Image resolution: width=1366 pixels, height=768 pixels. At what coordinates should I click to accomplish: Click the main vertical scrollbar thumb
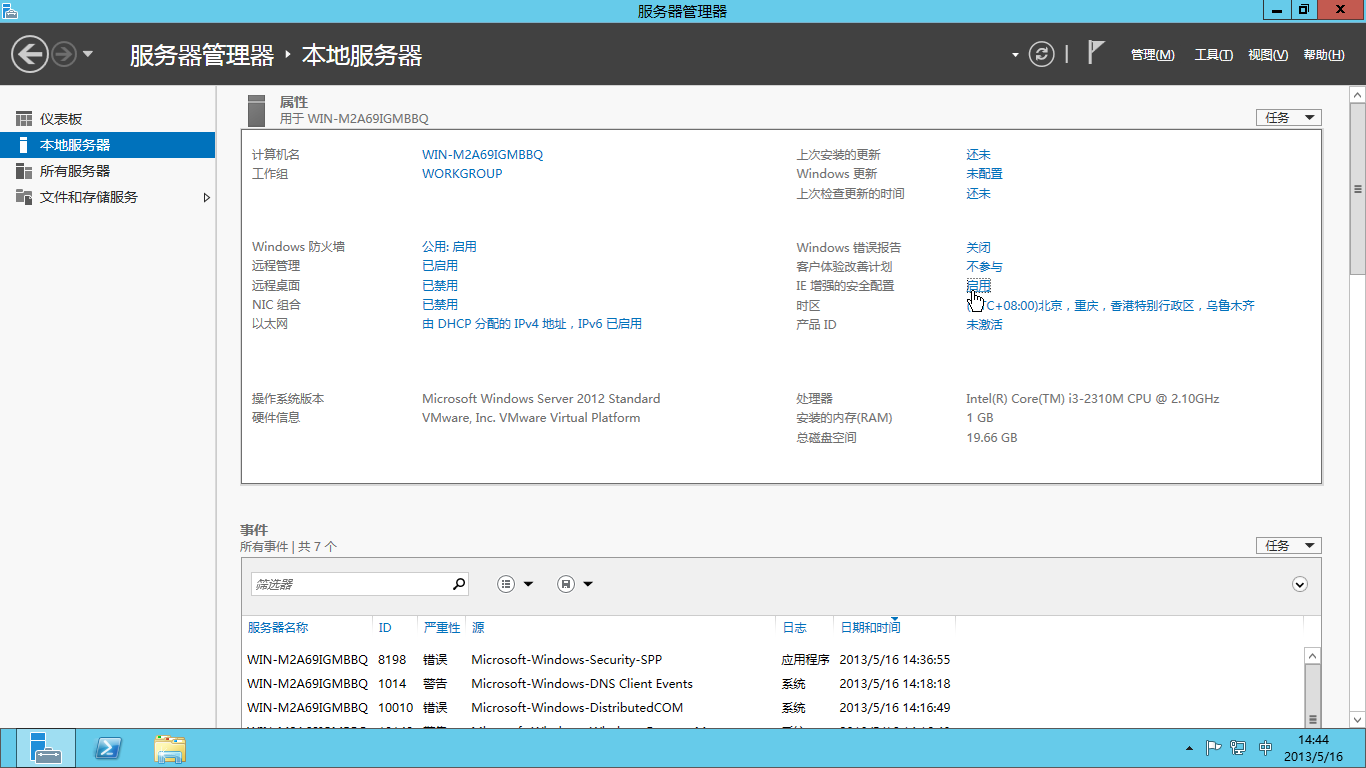click(1357, 190)
